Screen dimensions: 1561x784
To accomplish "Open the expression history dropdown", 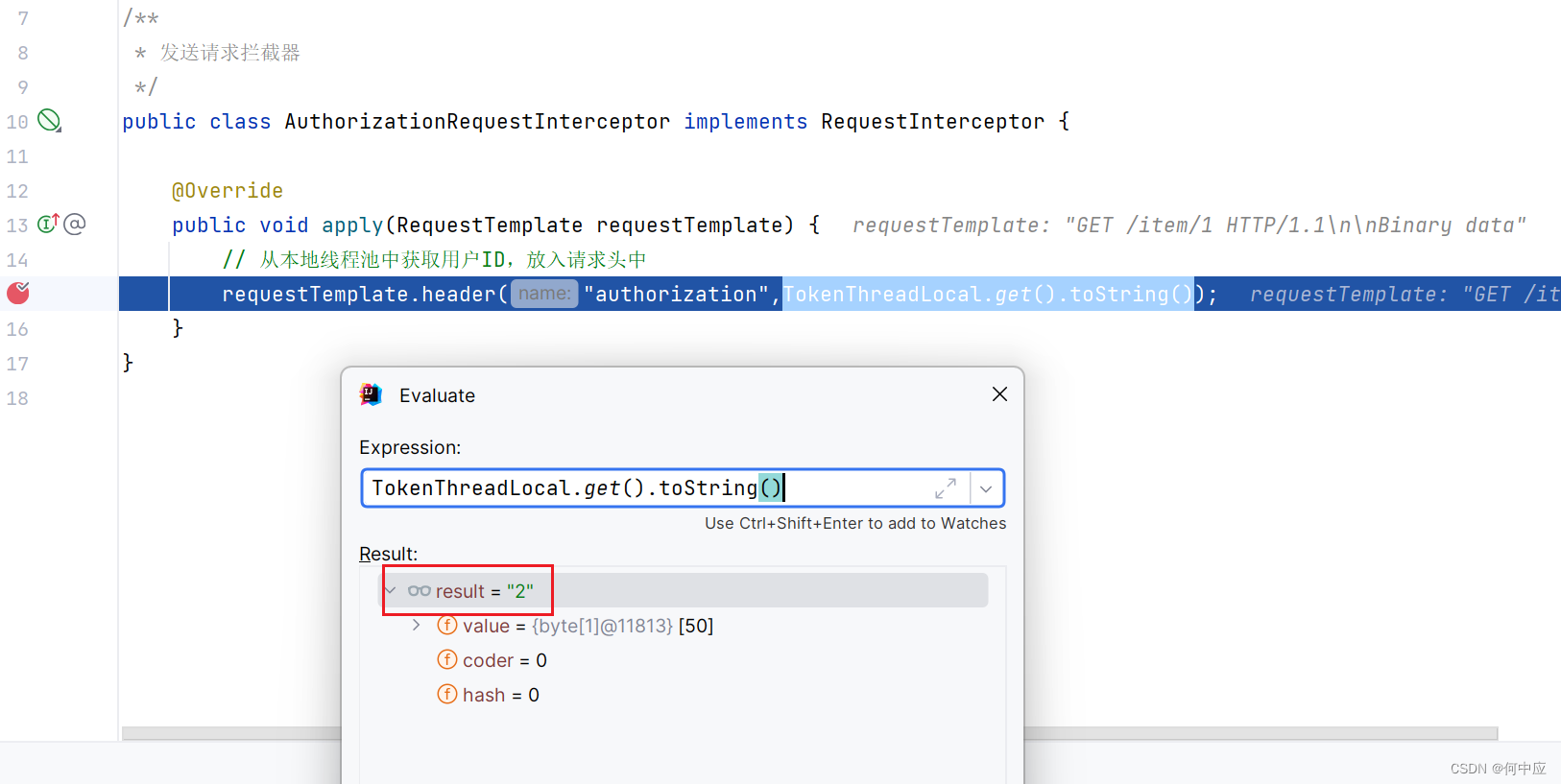I will coord(986,488).
